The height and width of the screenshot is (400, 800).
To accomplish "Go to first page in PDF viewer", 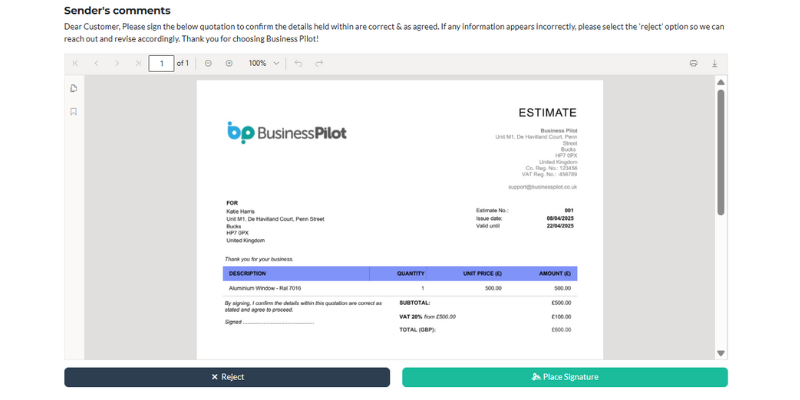I will tap(76, 63).
